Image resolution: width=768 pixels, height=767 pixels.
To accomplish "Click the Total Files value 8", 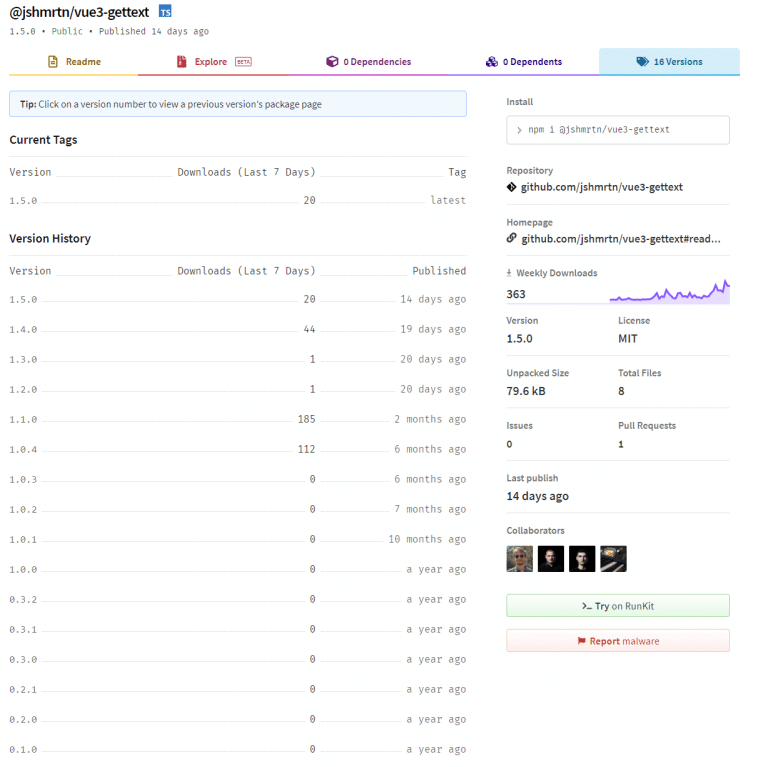I will pyautogui.click(x=621, y=391).
